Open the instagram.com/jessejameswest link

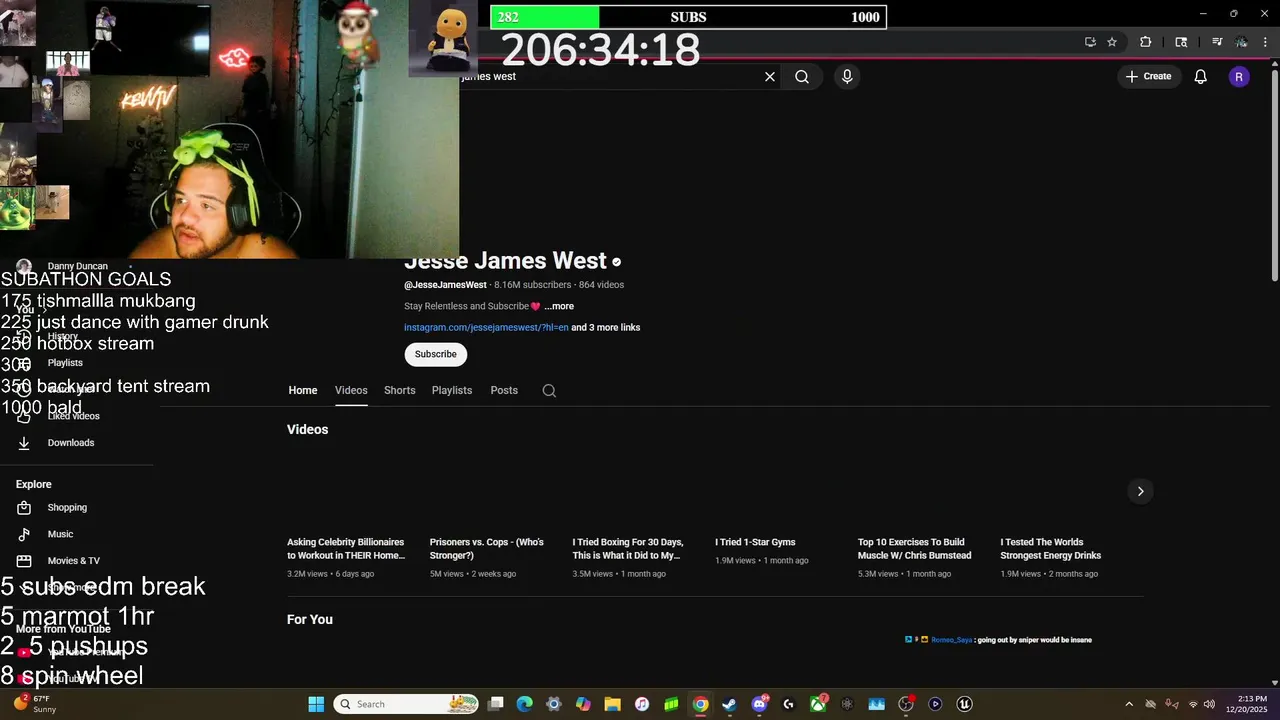click(x=486, y=327)
